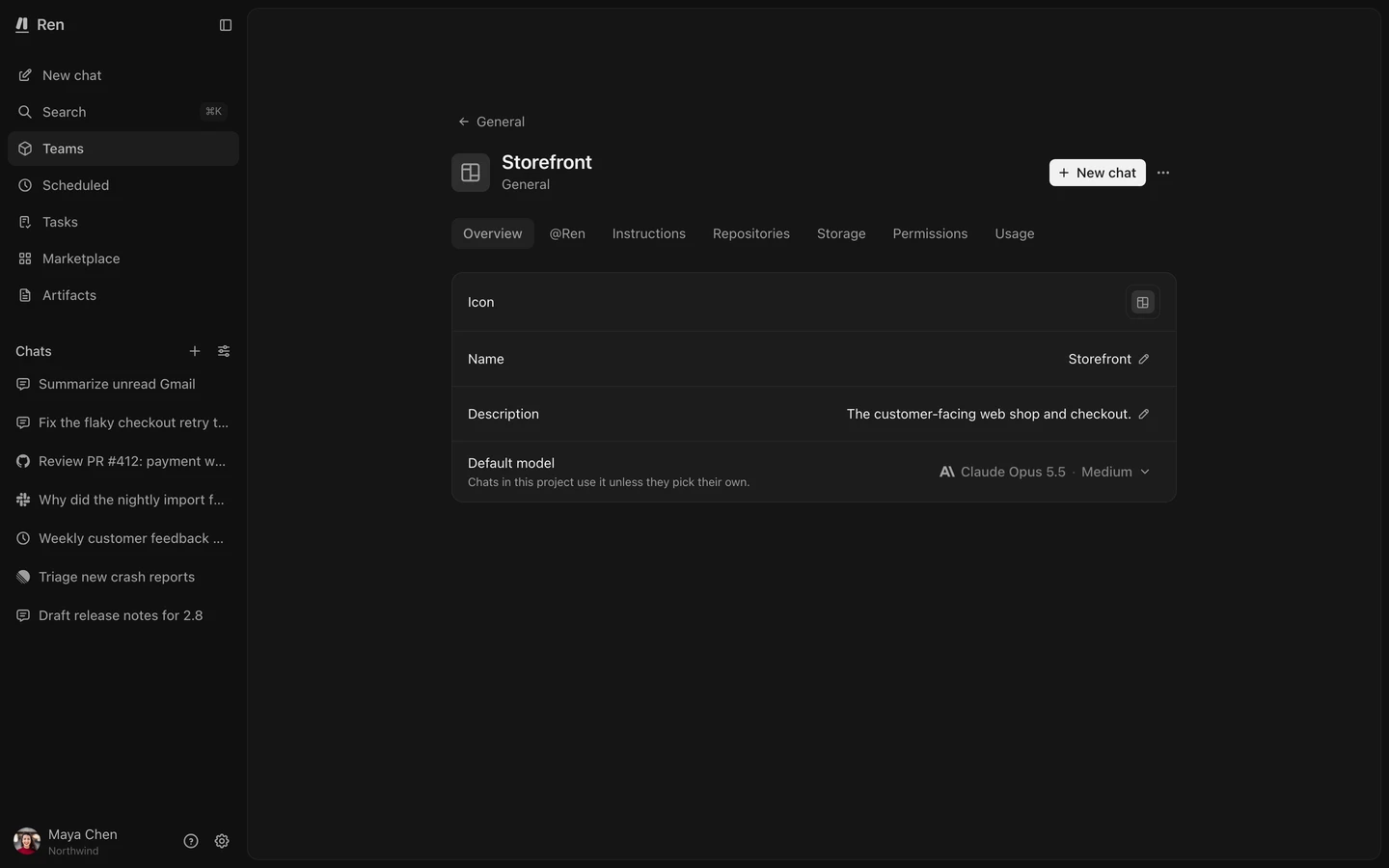The width and height of the screenshot is (1389, 868).
Task: Switch to the Storage tab
Action: click(x=841, y=233)
